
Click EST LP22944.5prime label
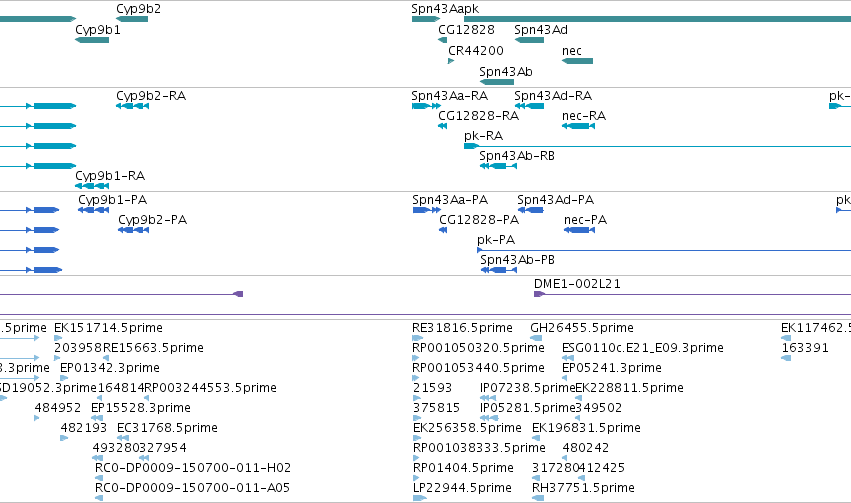[462, 488]
